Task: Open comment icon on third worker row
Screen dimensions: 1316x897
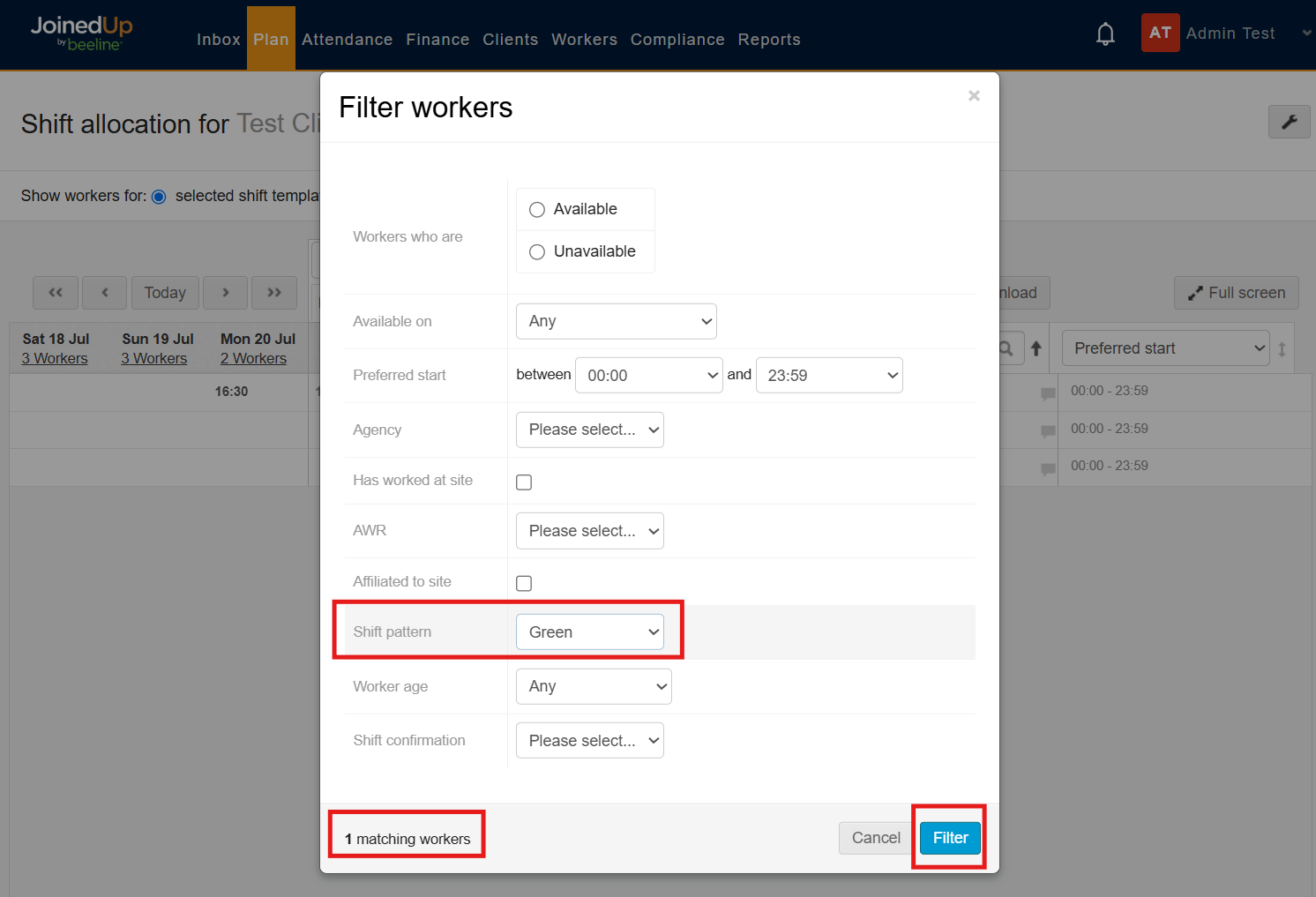Action: 1048,468
